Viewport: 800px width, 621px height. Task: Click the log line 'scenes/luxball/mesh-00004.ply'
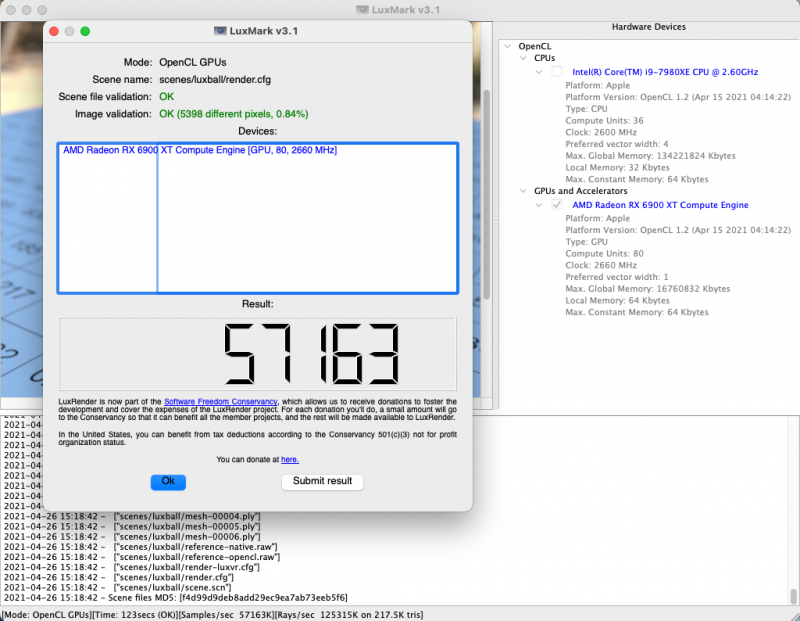point(132,516)
